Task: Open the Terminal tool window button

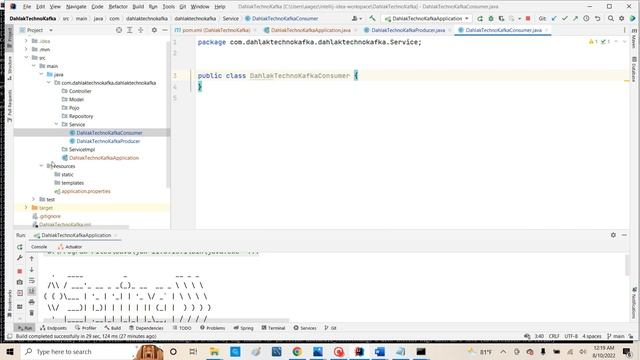Action: [x=273, y=328]
